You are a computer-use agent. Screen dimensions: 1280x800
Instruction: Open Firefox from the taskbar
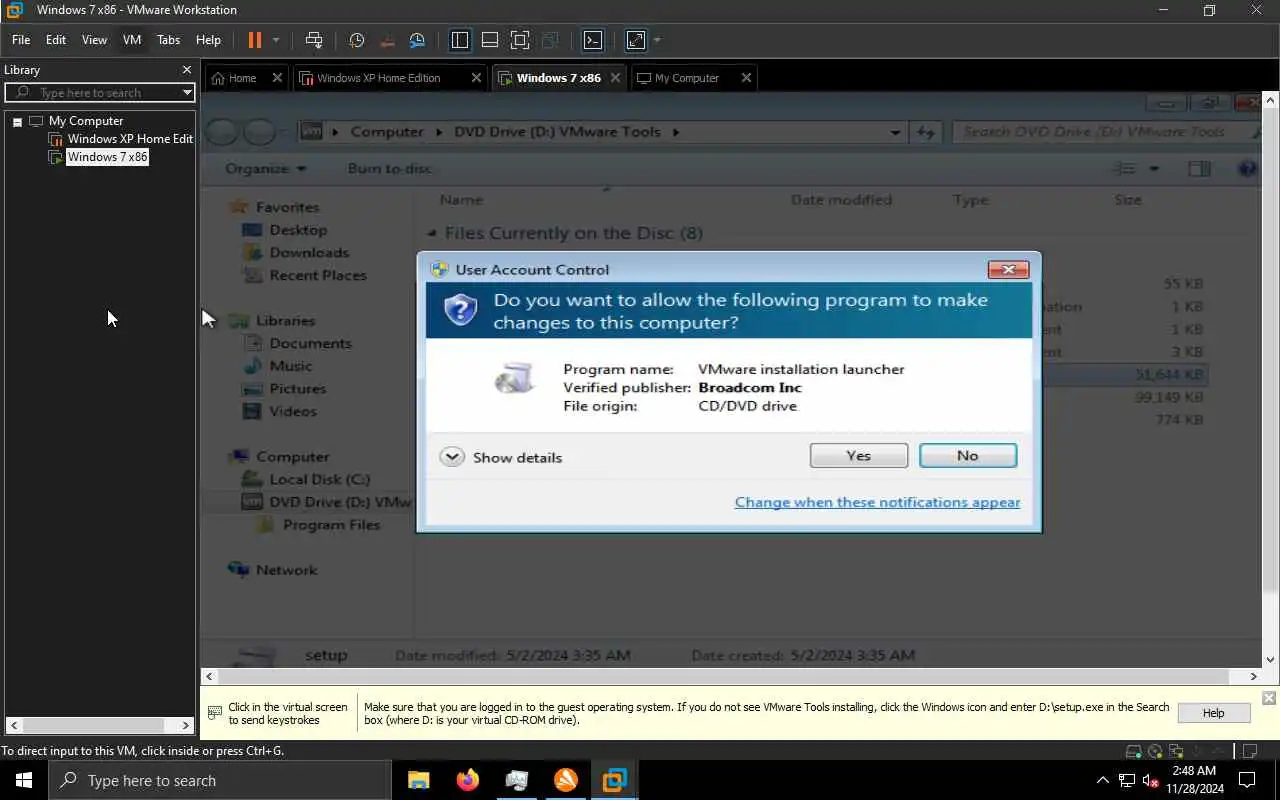coord(467,780)
